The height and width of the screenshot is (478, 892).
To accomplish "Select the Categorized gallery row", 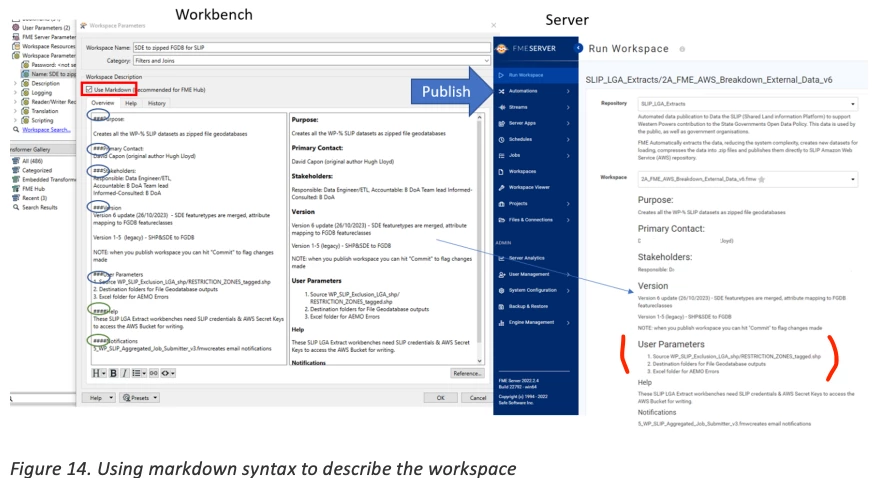I will pos(32,170).
